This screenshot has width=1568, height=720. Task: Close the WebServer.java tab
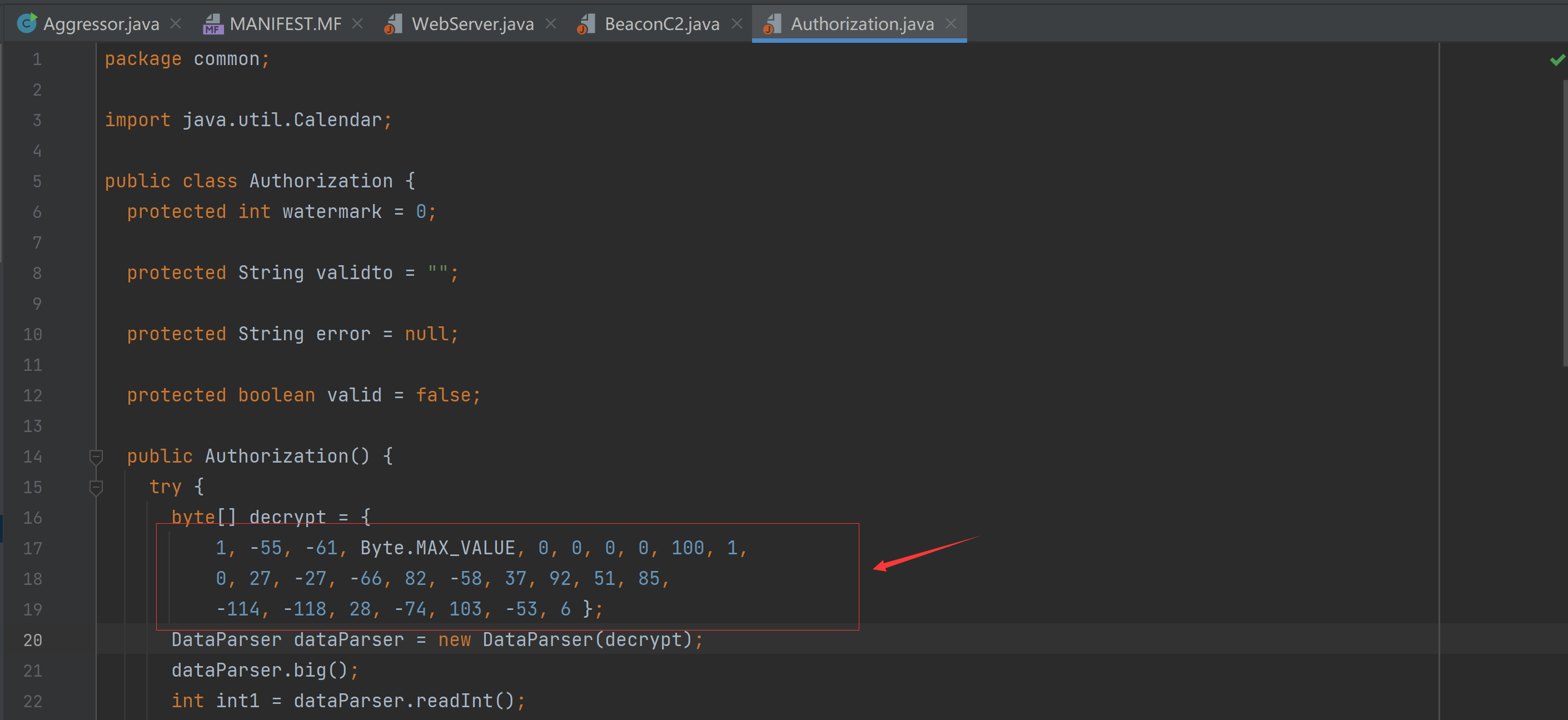click(x=551, y=24)
